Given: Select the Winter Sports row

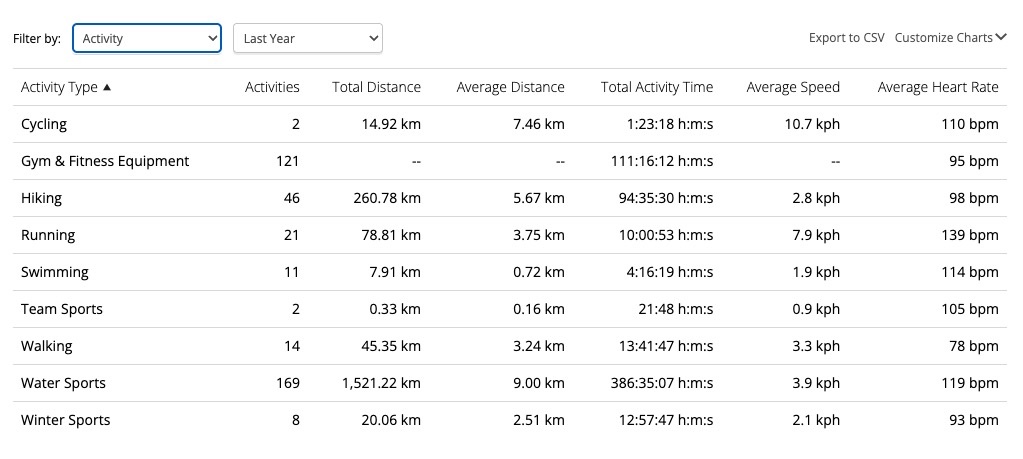Looking at the screenshot, I should point(65,420).
